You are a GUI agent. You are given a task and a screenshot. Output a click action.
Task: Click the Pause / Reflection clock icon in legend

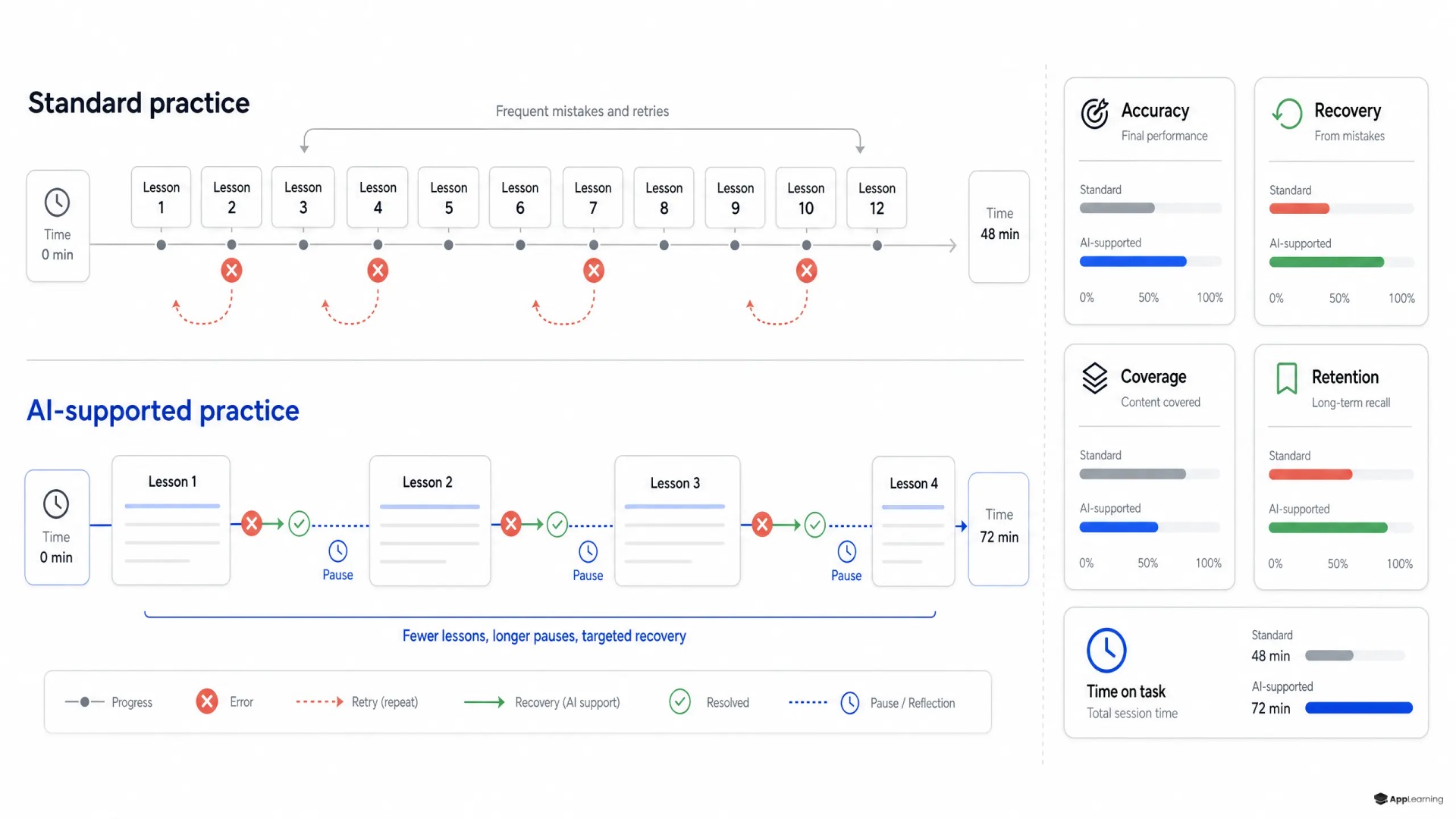coord(850,703)
